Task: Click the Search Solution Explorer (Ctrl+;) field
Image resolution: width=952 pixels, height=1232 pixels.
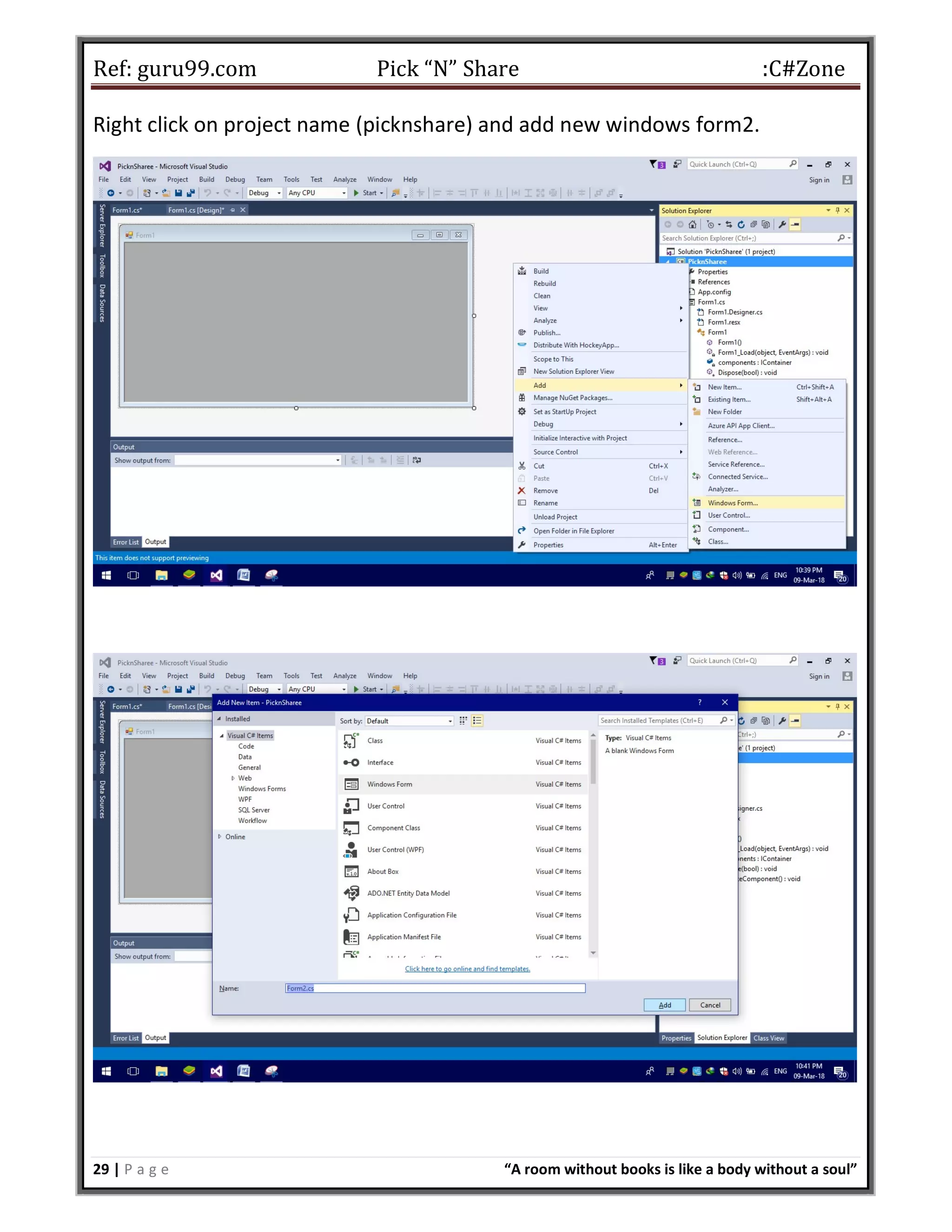Action: (748, 238)
